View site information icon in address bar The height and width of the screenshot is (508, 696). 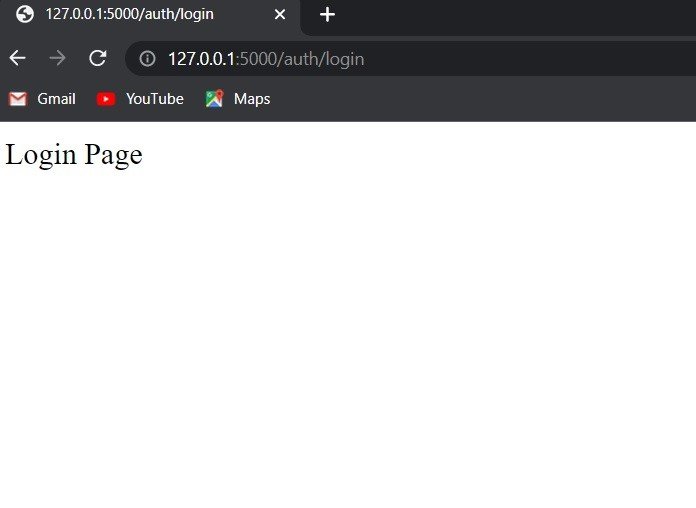[x=147, y=59]
